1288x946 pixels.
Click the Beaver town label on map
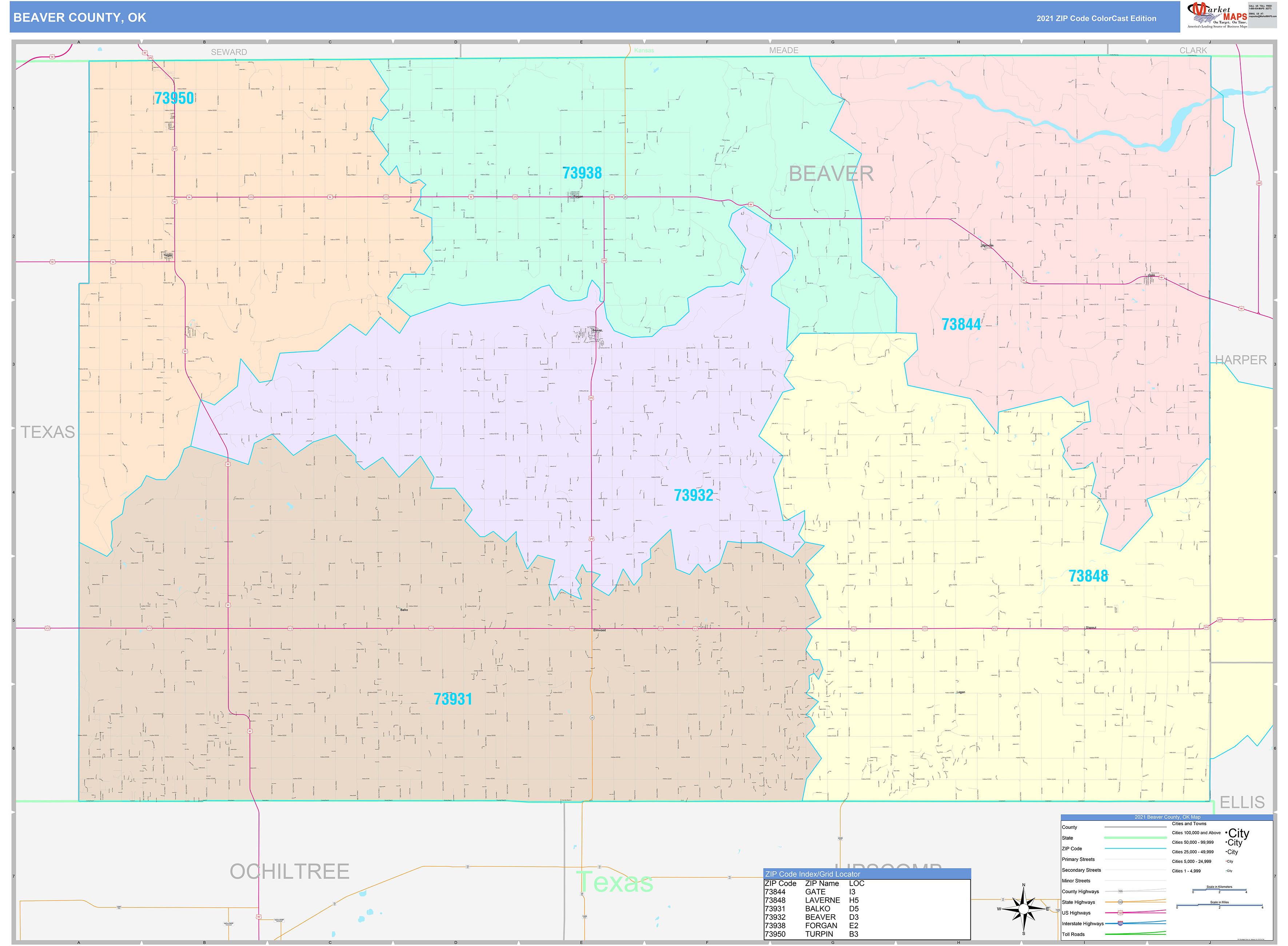tap(597, 330)
